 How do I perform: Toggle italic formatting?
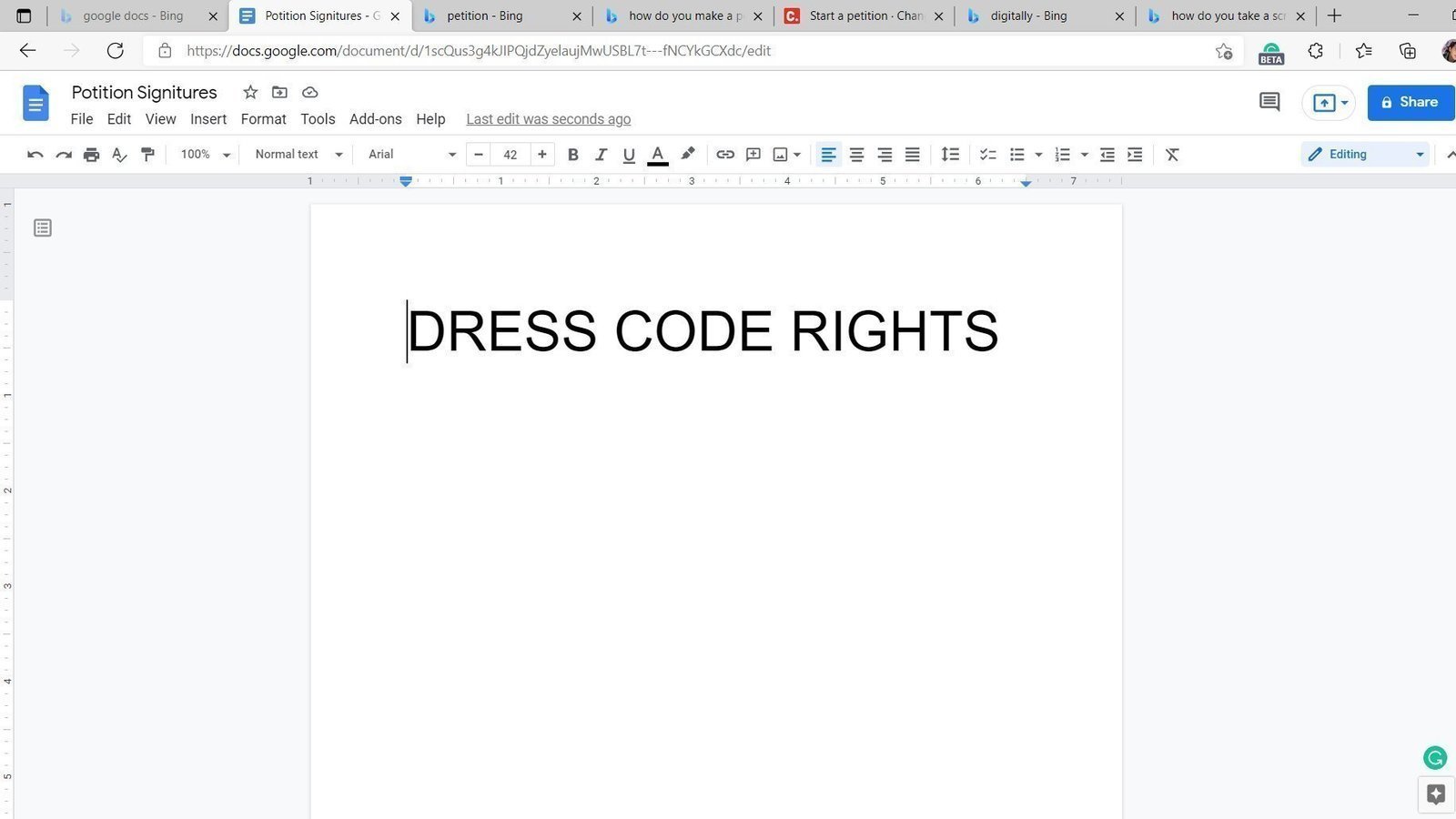pos(601,154)
